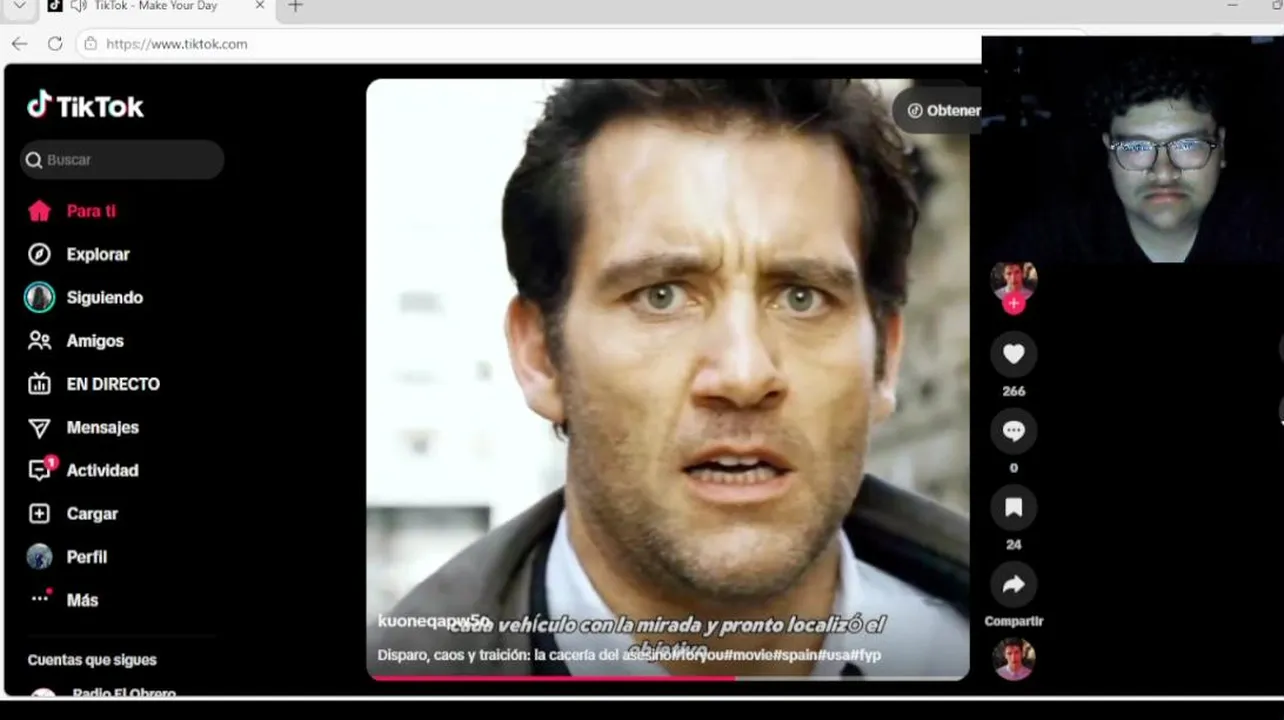Open the video comments bubble icon
Viewport: 1284px width, 720px height.
pos(1013,431)
